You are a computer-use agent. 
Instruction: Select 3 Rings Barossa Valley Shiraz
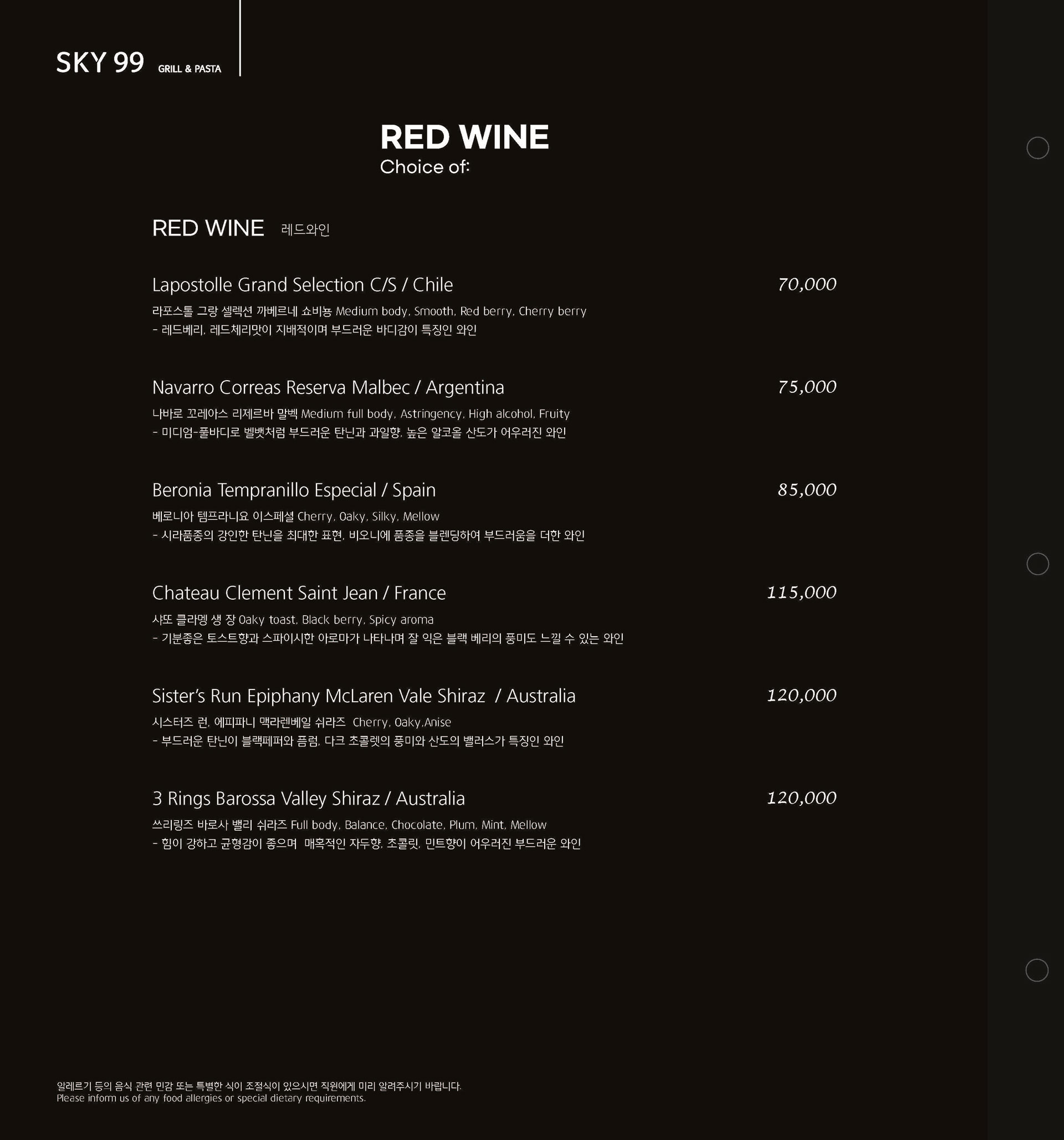[309, 798]
